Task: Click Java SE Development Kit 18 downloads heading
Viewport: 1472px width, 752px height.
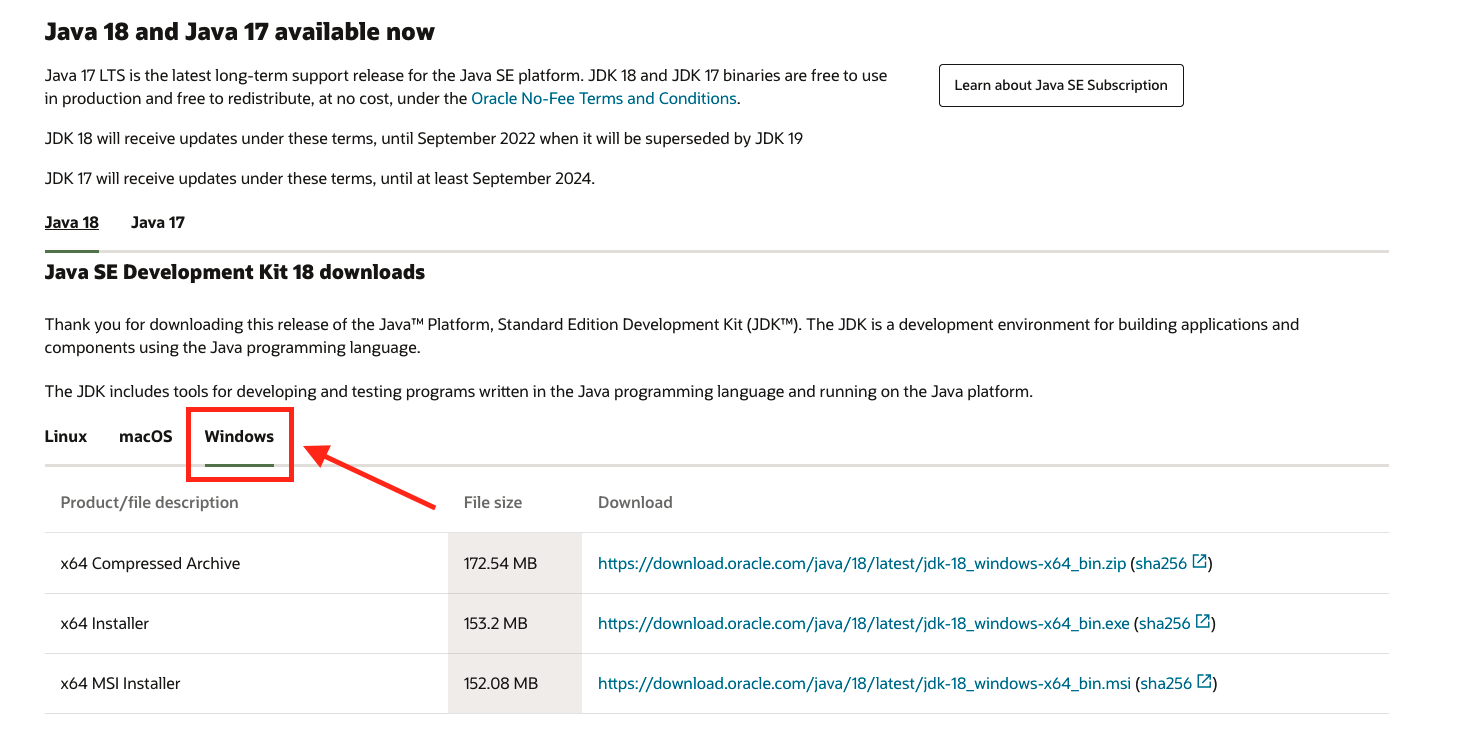Action: (235, 272)
